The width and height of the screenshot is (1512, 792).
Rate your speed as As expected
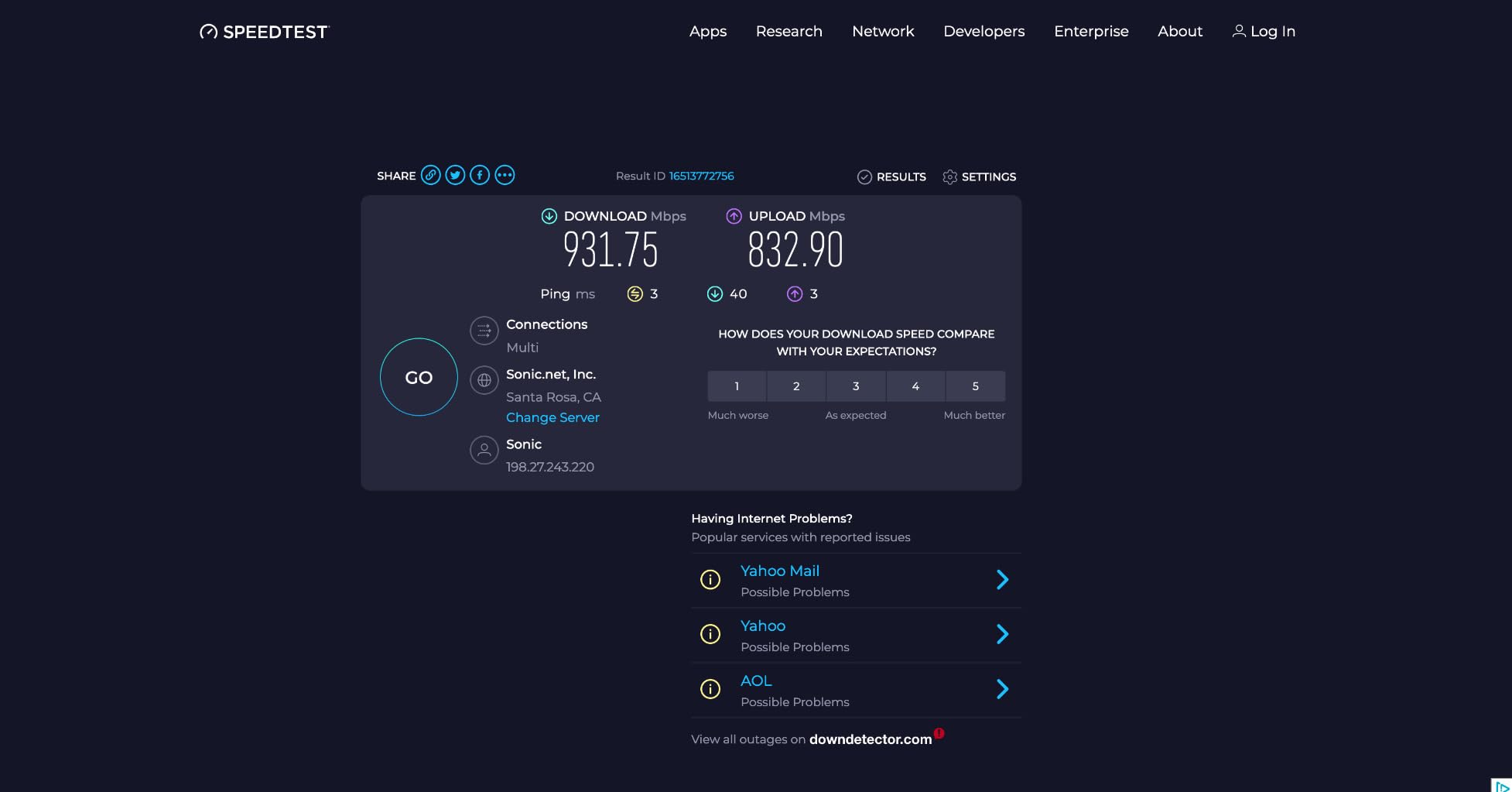[x=856, y=386]
